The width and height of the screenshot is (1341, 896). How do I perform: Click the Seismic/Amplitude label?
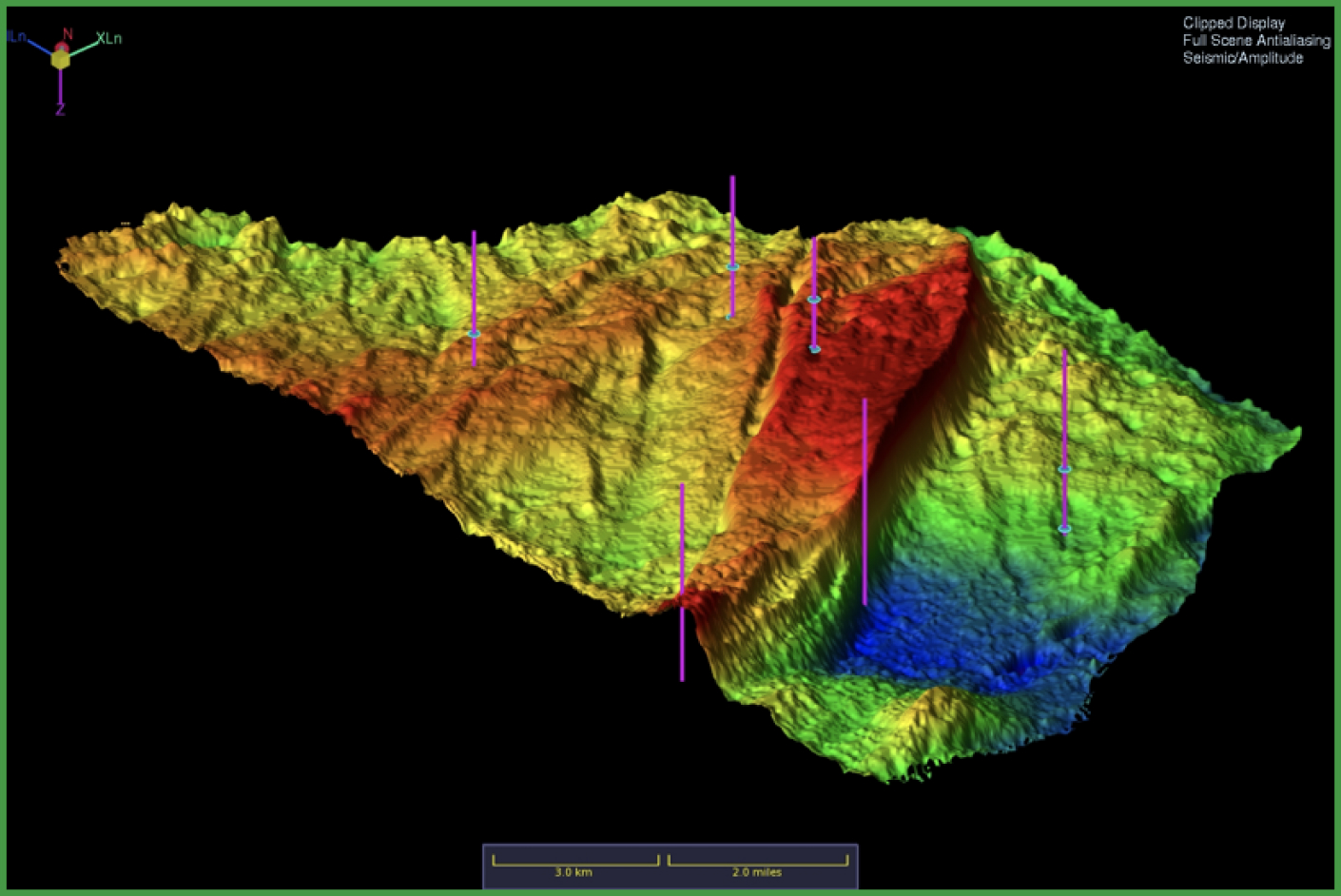pos(1242,58)
